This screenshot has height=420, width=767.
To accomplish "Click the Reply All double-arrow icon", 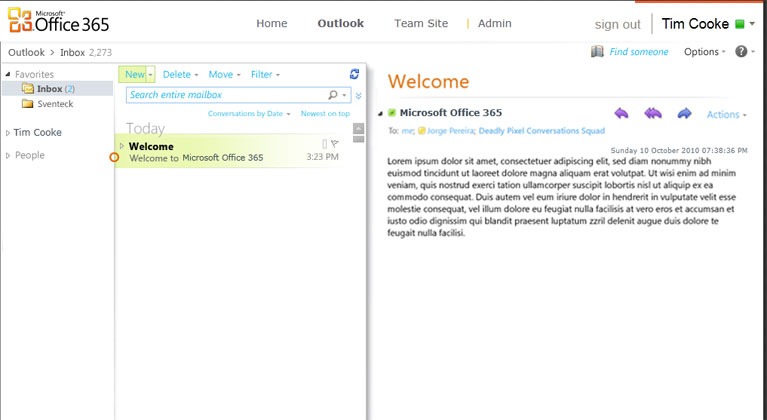I will (652, 114).
